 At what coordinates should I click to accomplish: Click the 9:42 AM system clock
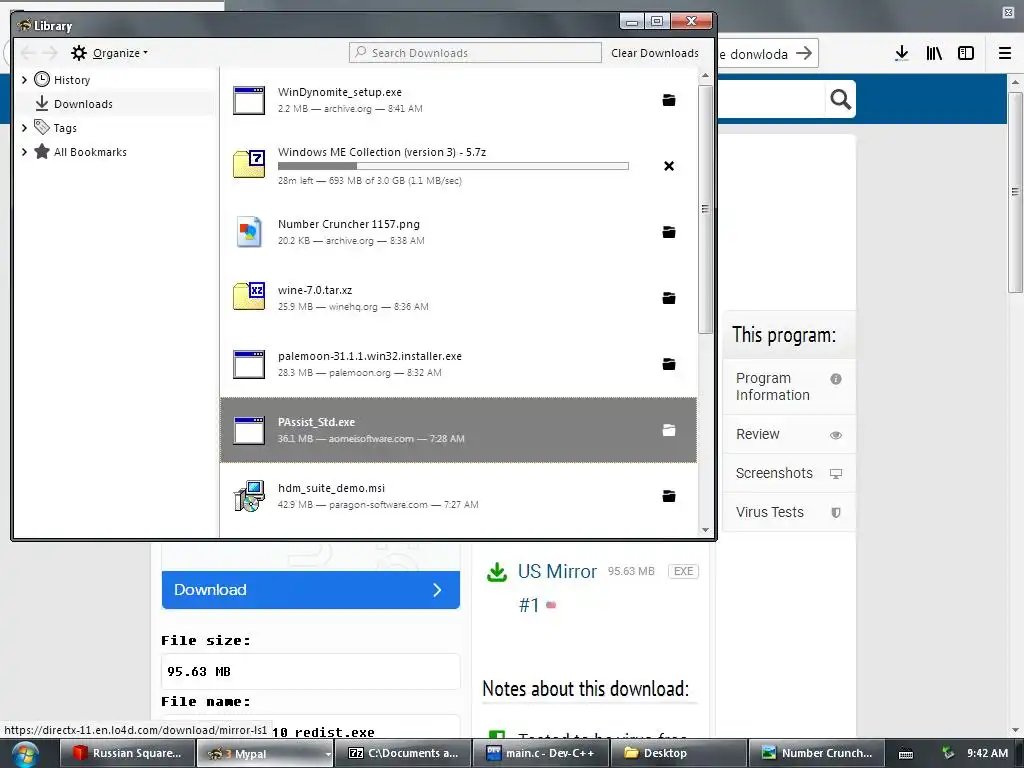(987, 754)
